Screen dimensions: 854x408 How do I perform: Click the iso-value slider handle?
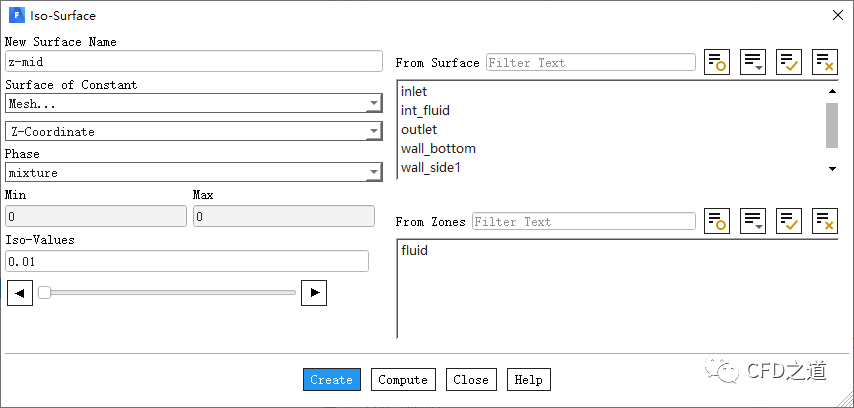pos(44,292)
